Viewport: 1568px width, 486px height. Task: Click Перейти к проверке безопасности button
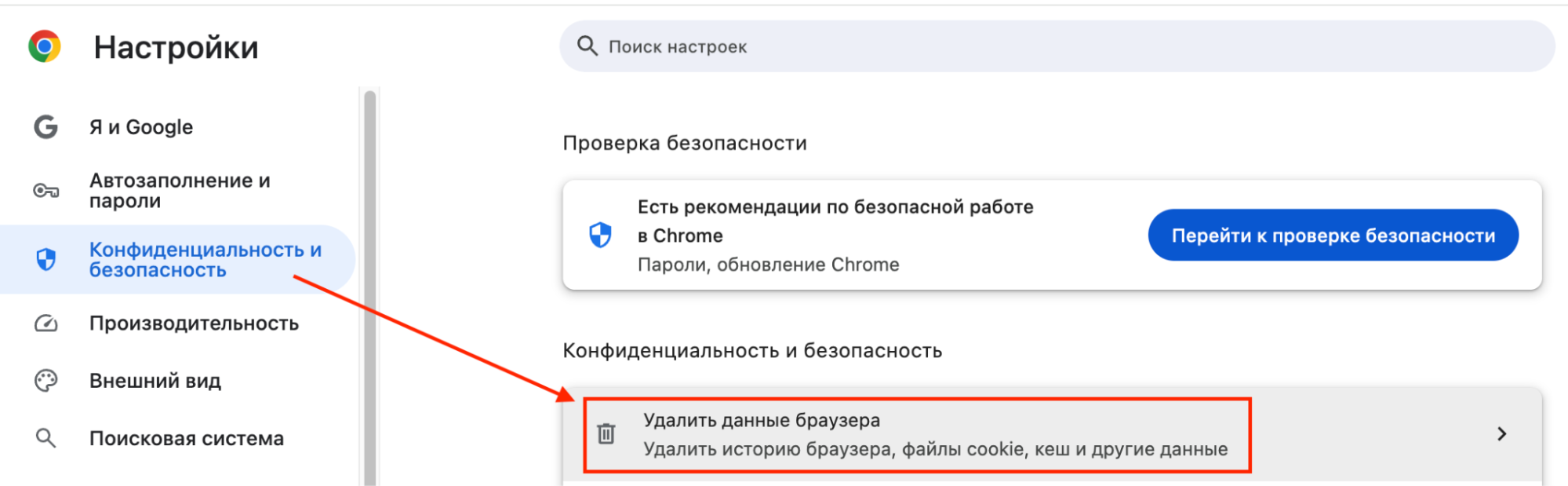tap(1333, 235)
